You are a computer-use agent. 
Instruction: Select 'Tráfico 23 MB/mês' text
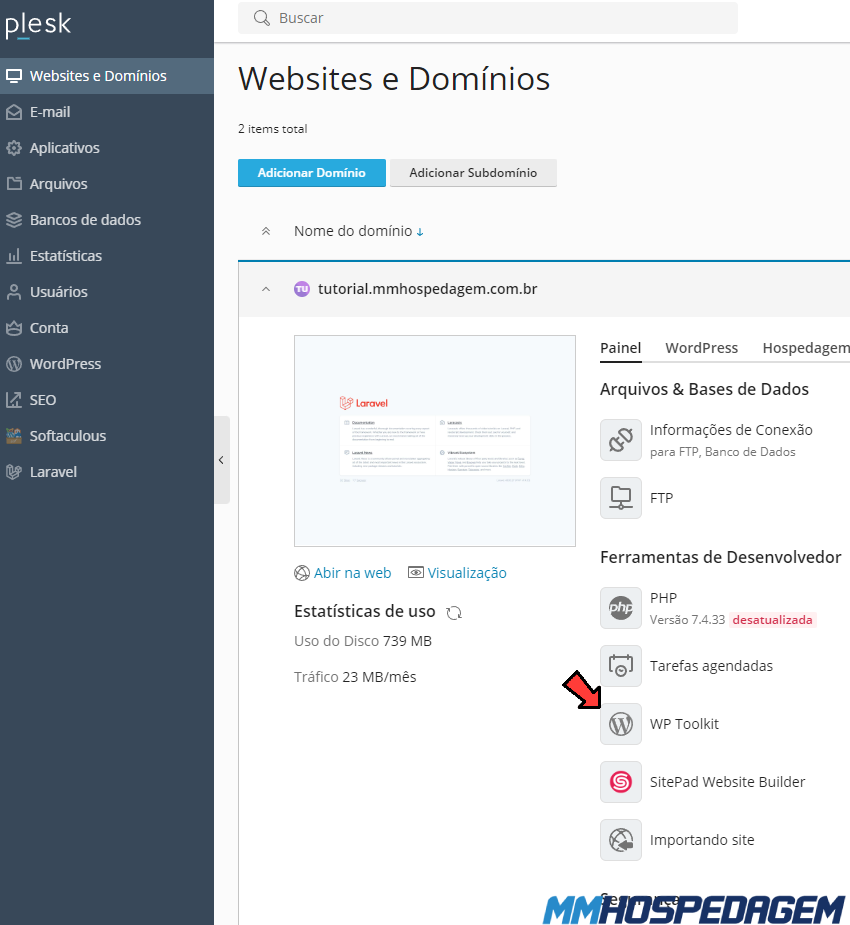tap(355, 677)
